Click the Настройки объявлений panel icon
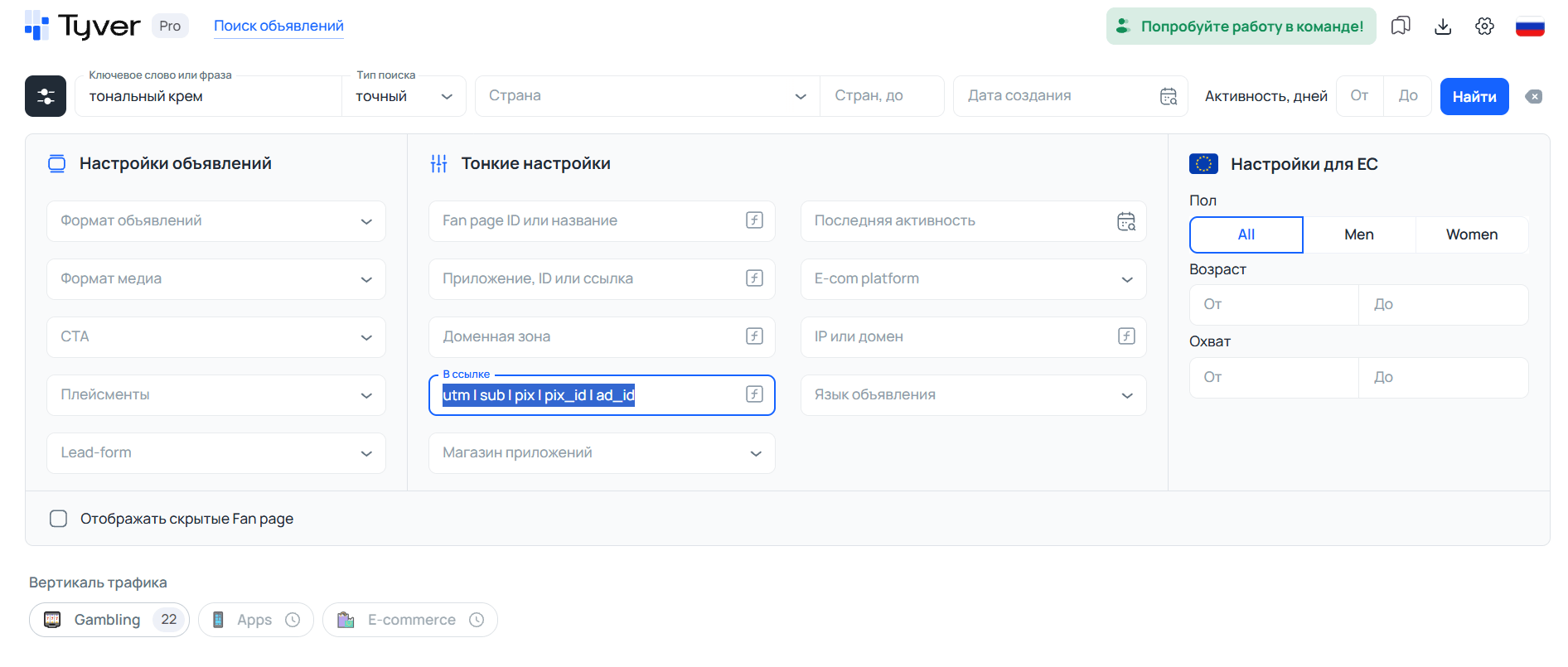The image size is (1568, 667). click(x=57, y=163)
